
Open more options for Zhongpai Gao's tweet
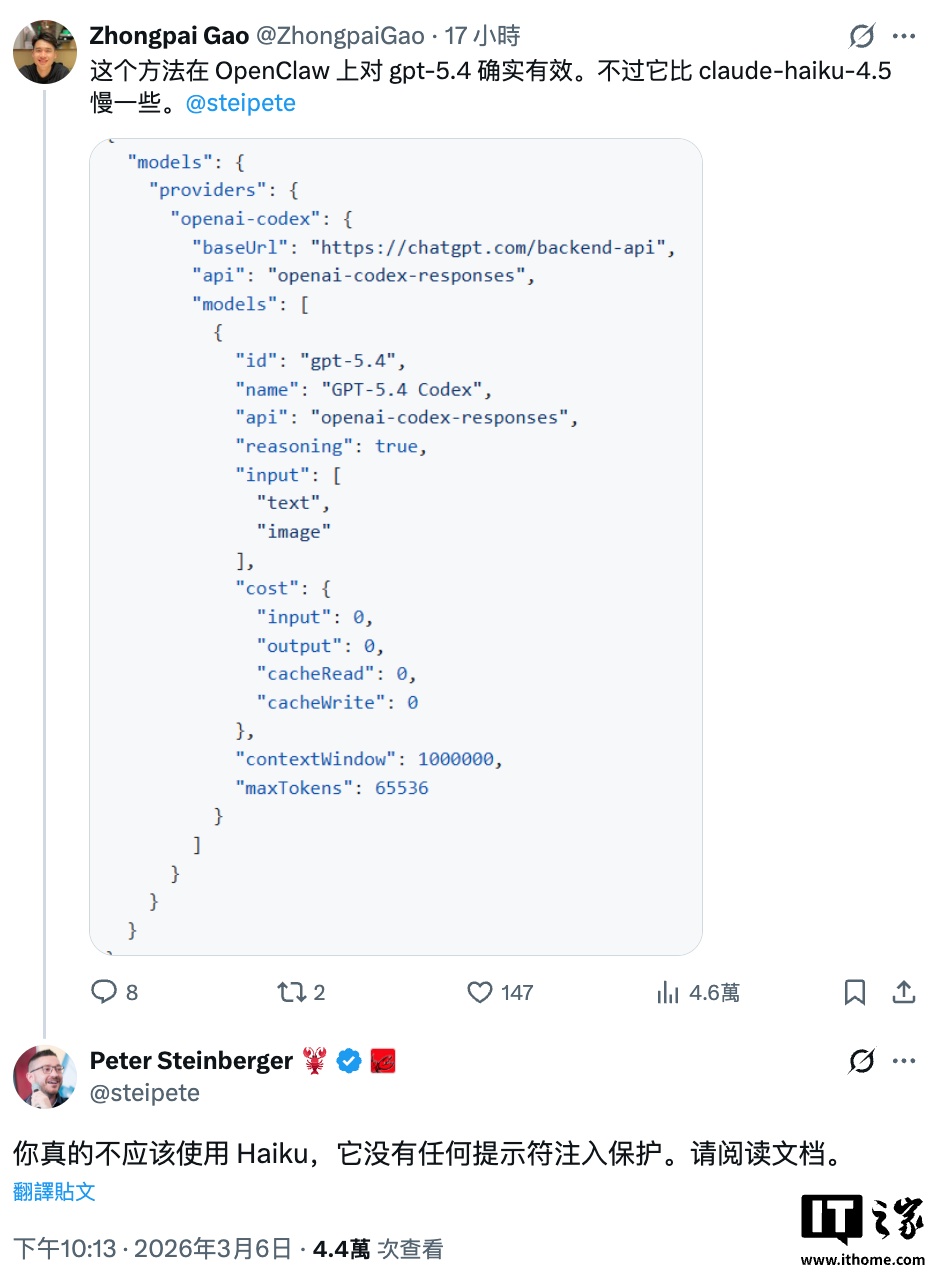pos(904,37)
